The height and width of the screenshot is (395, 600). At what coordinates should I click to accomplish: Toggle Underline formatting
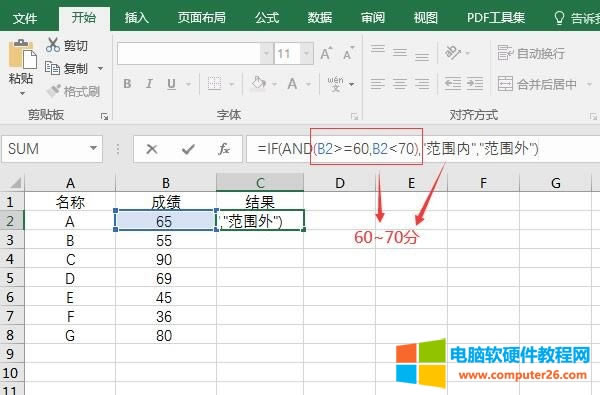coord(171,83)
